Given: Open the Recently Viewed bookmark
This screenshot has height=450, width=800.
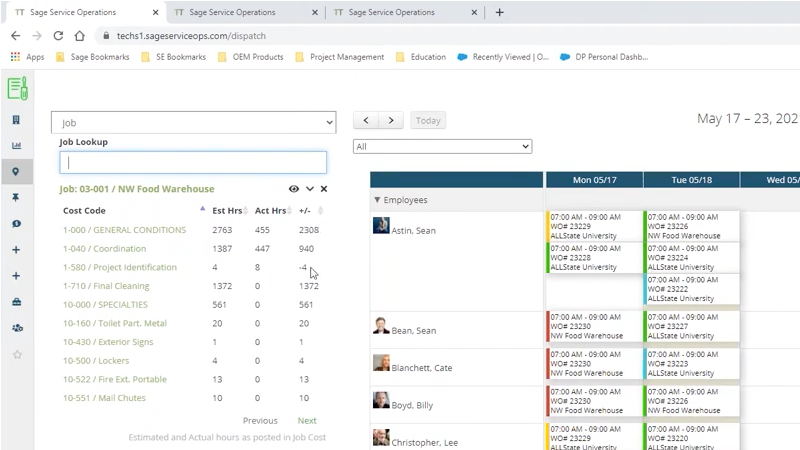Looking at the screenshot, I should [503, 57].
